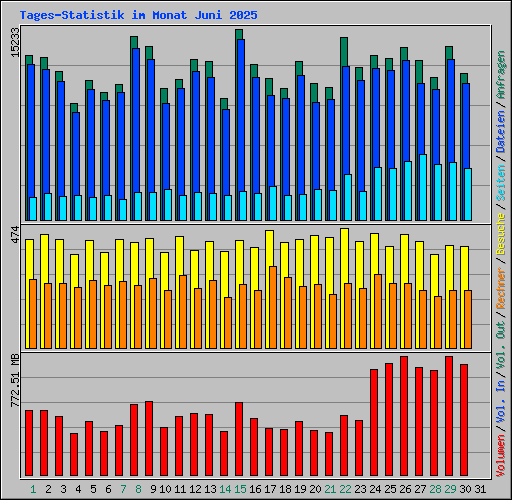The width and height of the screenshot is (512, 500).
Task: Click green day label 22
Action: [345, 489]
